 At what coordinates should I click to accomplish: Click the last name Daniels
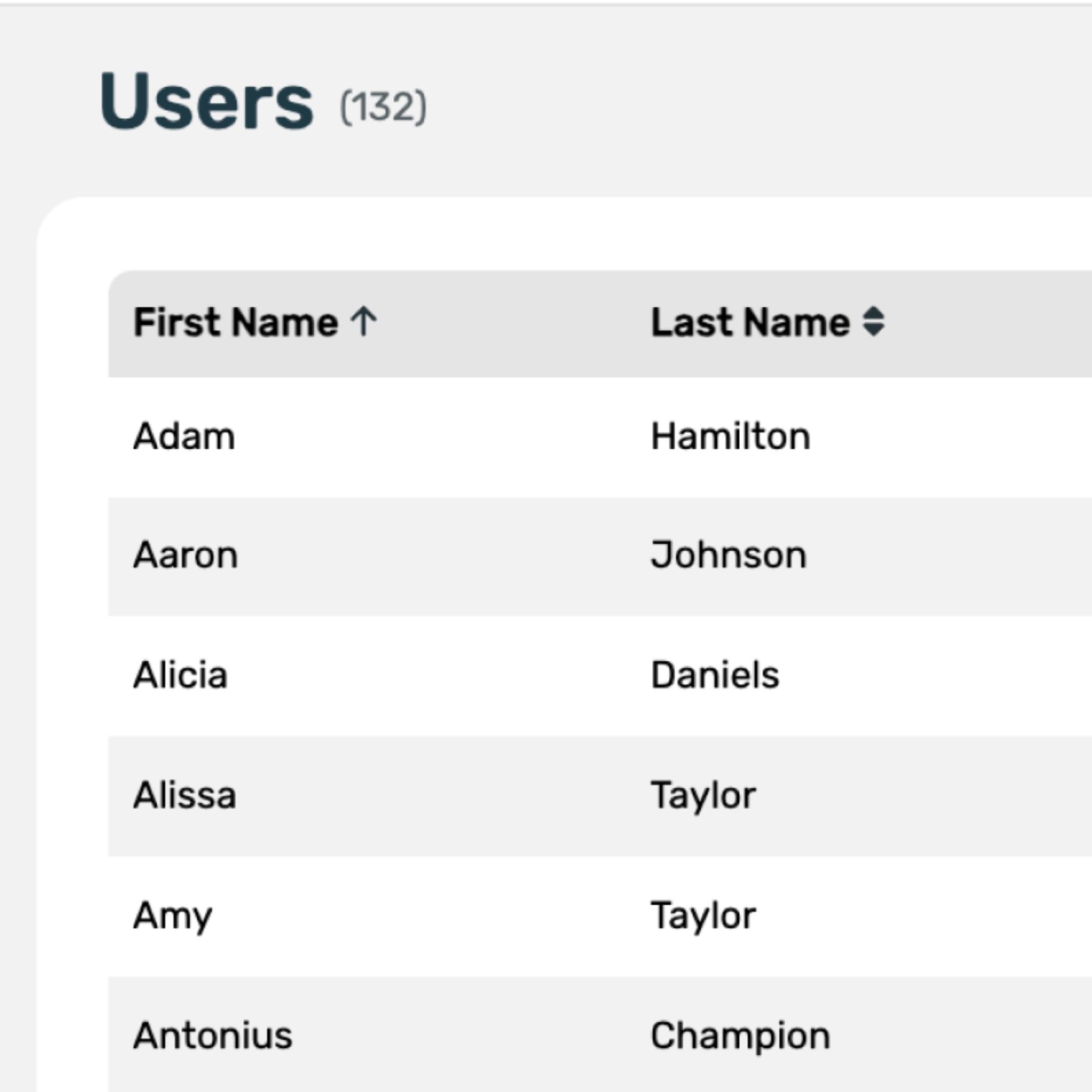tap(714, 674)
